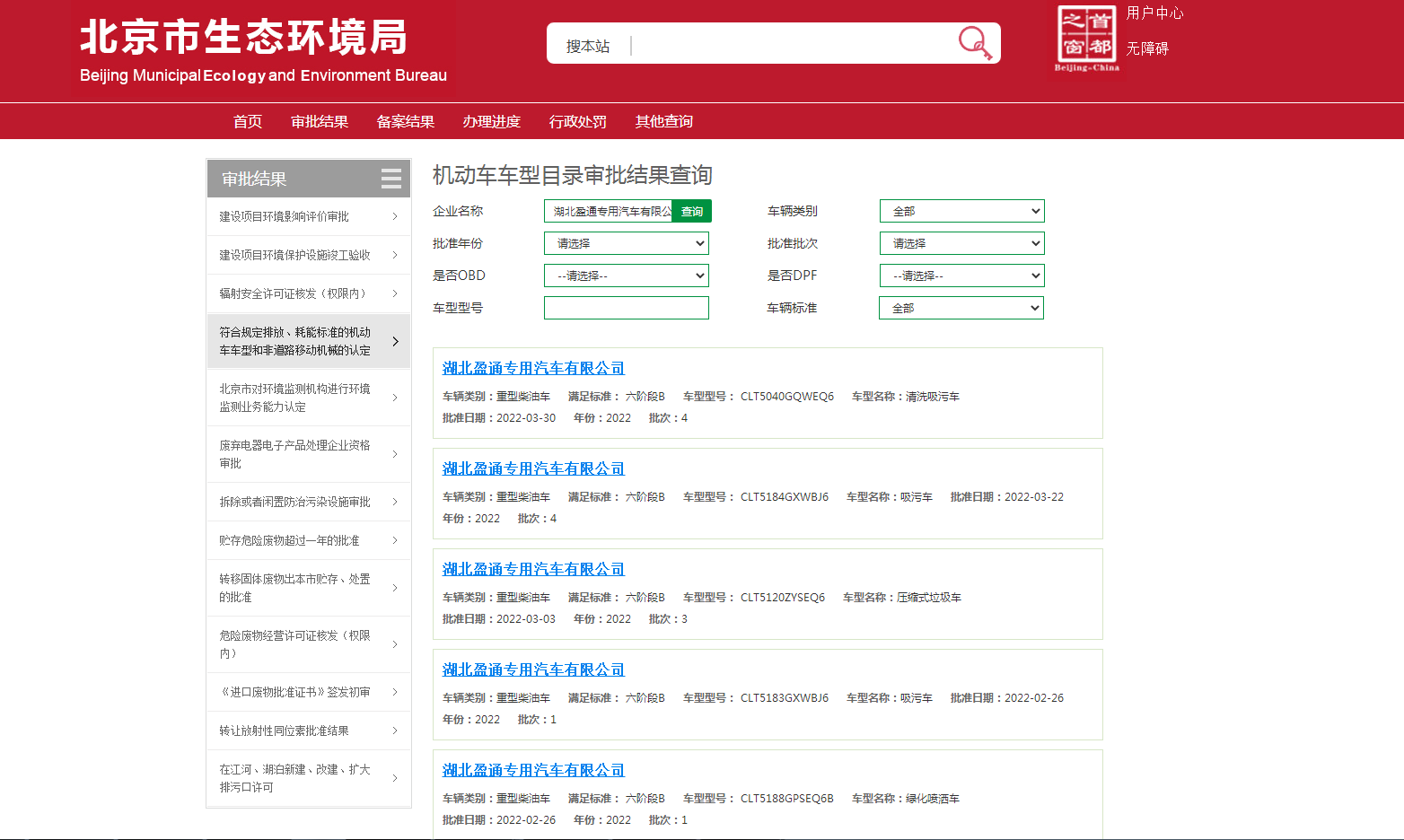Open the 车辆标准 dropdown
The width and height of the screenshot is (1404, 840).
click(961, 308)
